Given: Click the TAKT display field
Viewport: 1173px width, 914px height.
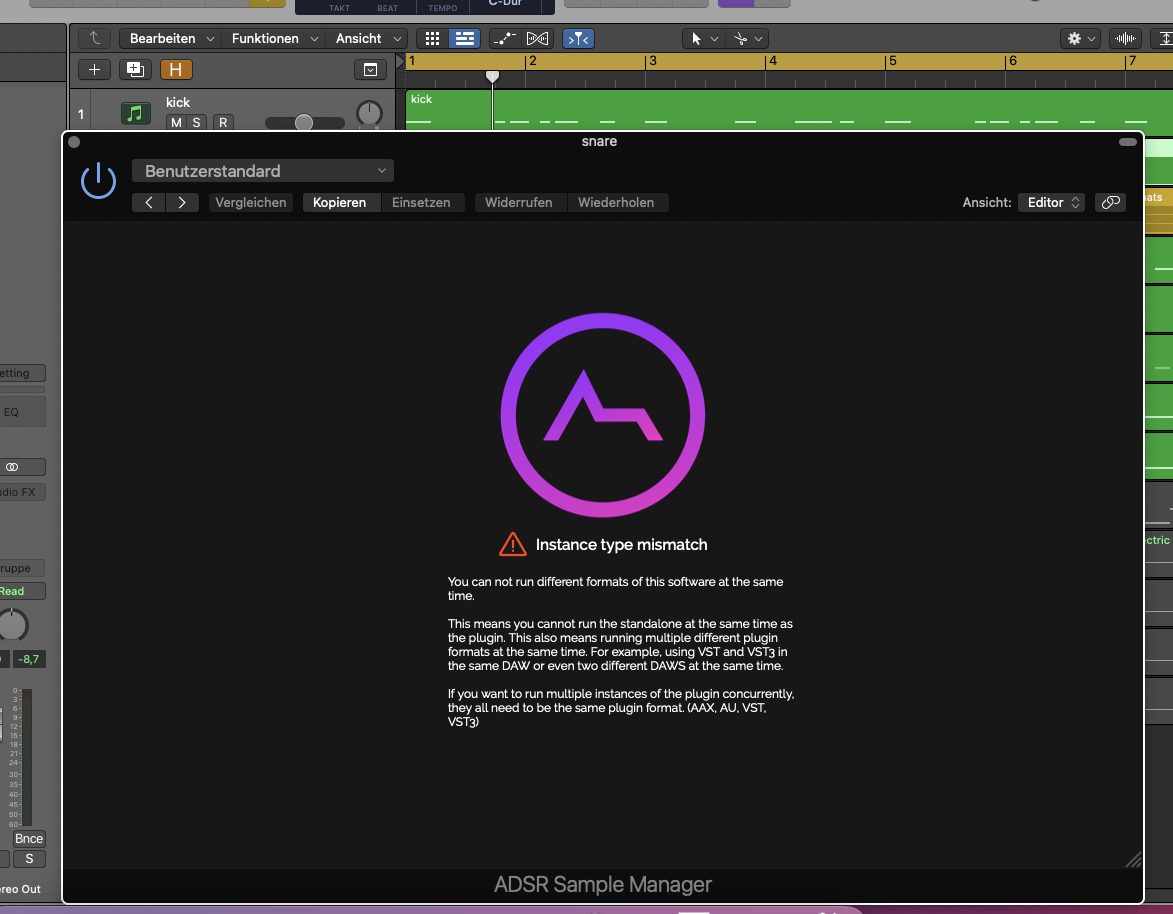Looking at the screenshot, I should click(x=339, y=7).
